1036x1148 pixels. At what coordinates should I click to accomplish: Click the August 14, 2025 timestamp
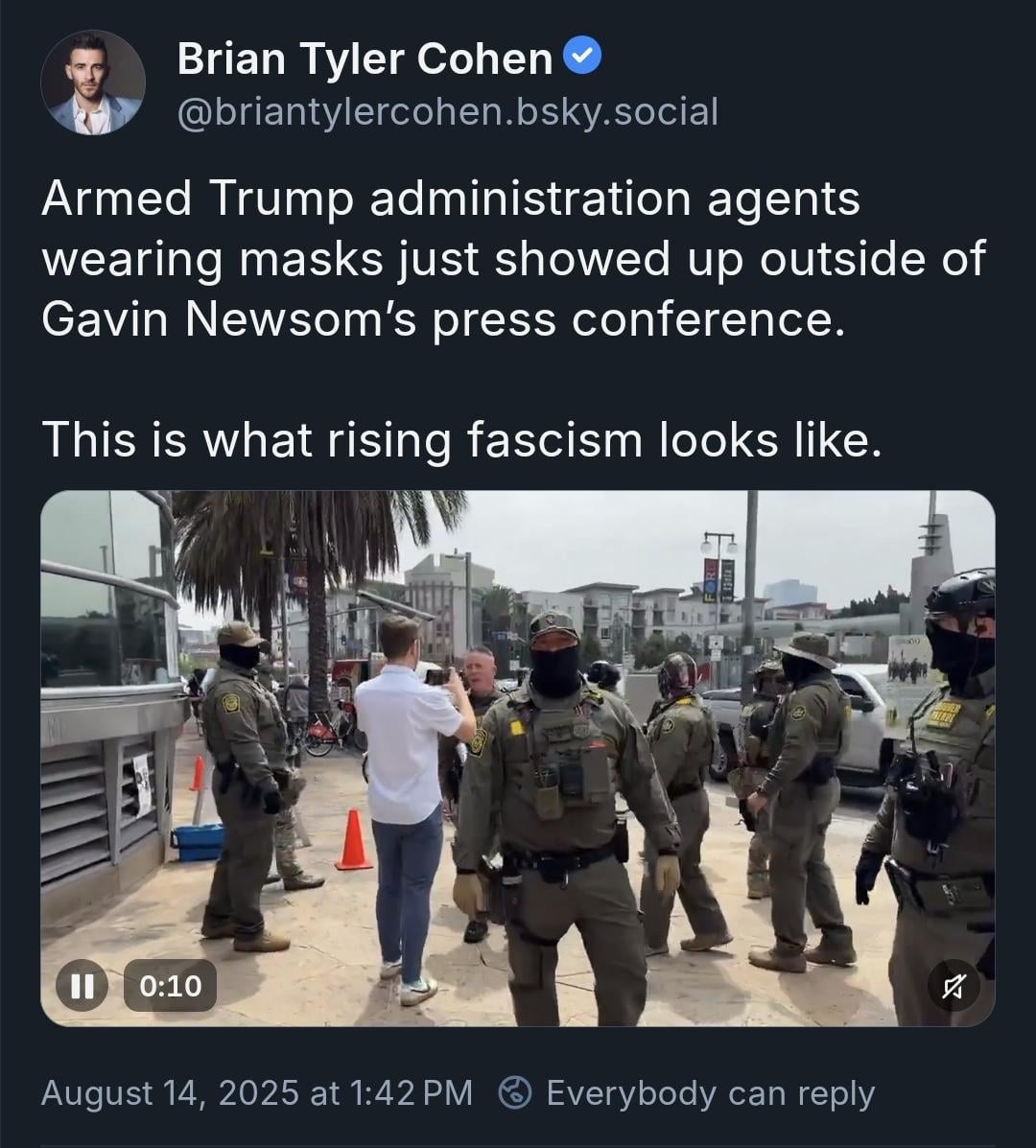pos(256,1092)
